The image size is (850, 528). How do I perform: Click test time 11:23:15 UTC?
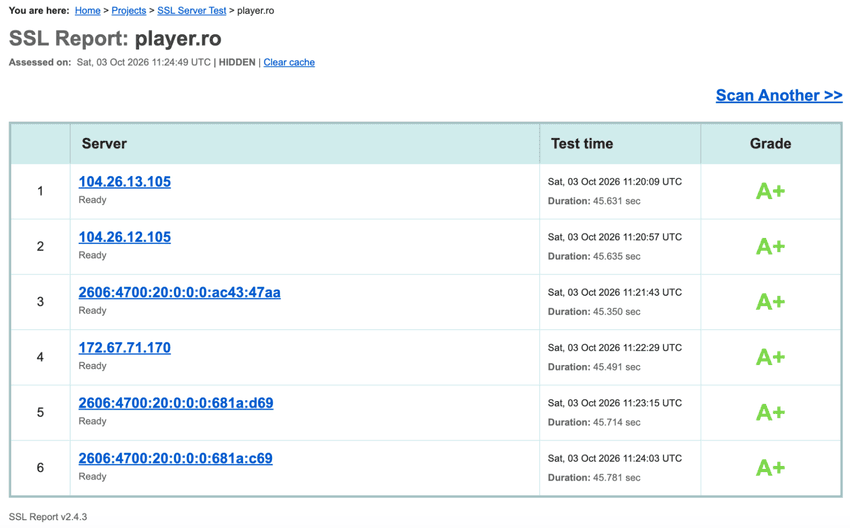coord(615,403)
